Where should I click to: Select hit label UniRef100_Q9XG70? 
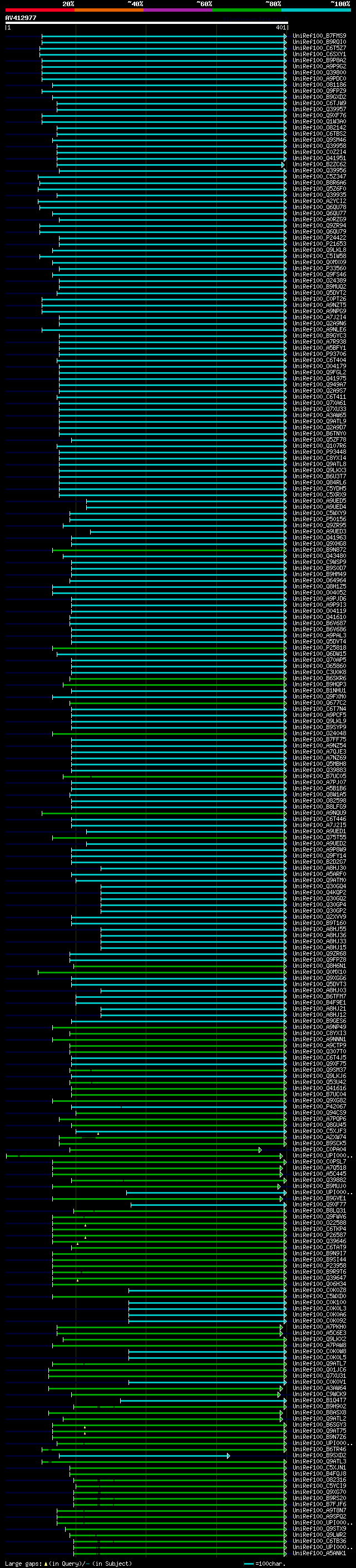pyautogui.click(x=319, y=1492)
